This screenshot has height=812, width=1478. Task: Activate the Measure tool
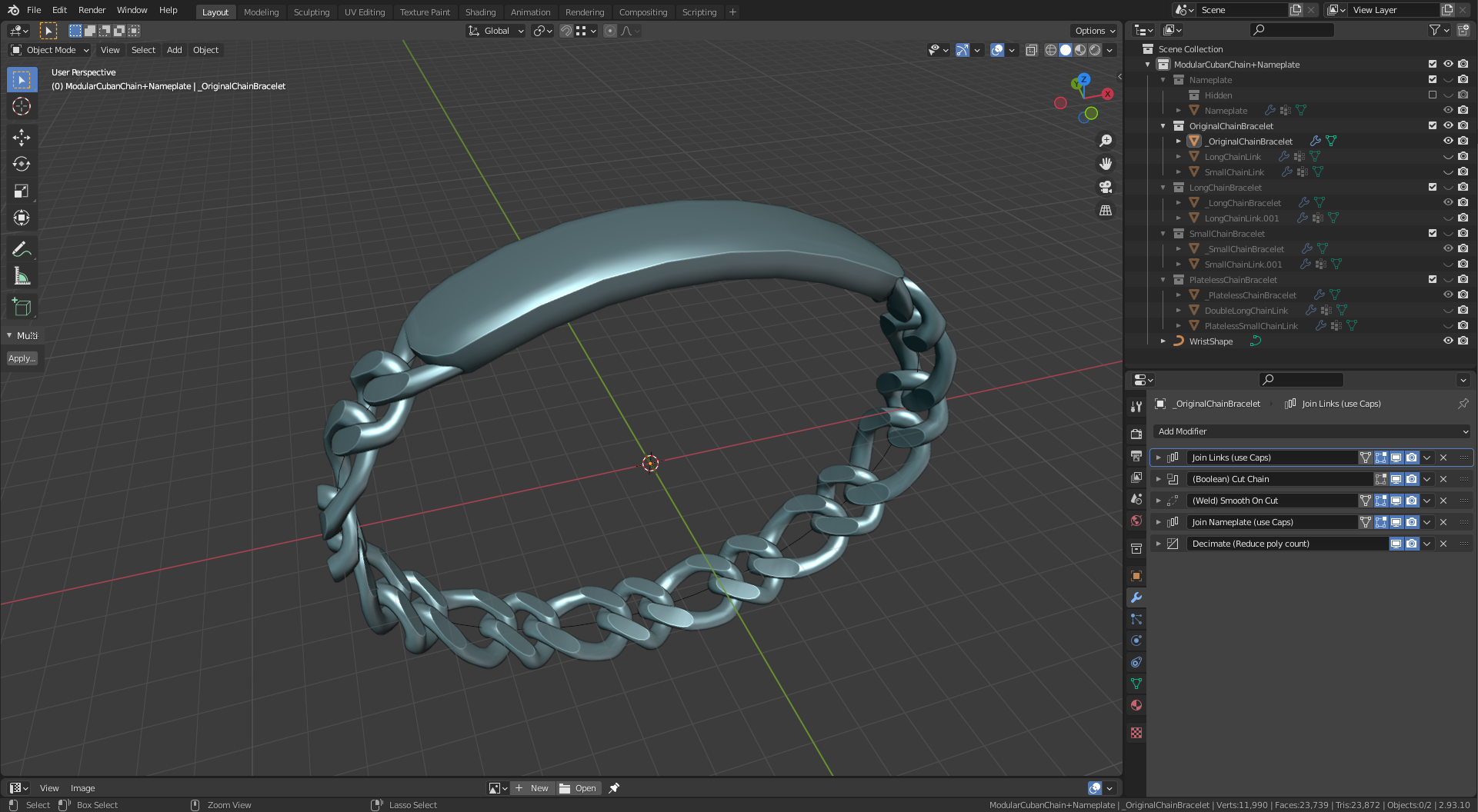pos(22,275)
